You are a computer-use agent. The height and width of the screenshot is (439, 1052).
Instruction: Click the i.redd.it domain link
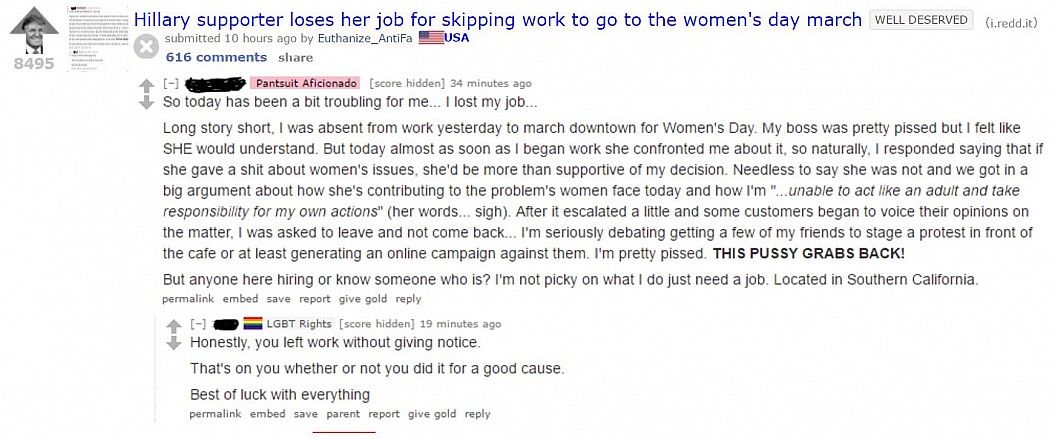click(x=1012, y=22)
